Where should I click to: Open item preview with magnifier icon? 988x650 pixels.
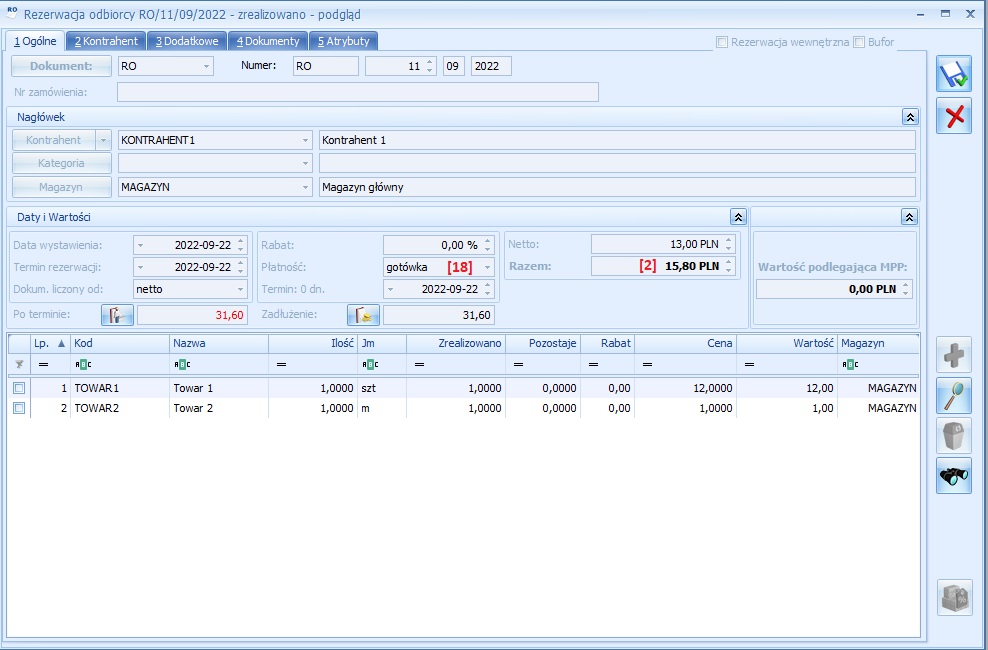point(953,396)
